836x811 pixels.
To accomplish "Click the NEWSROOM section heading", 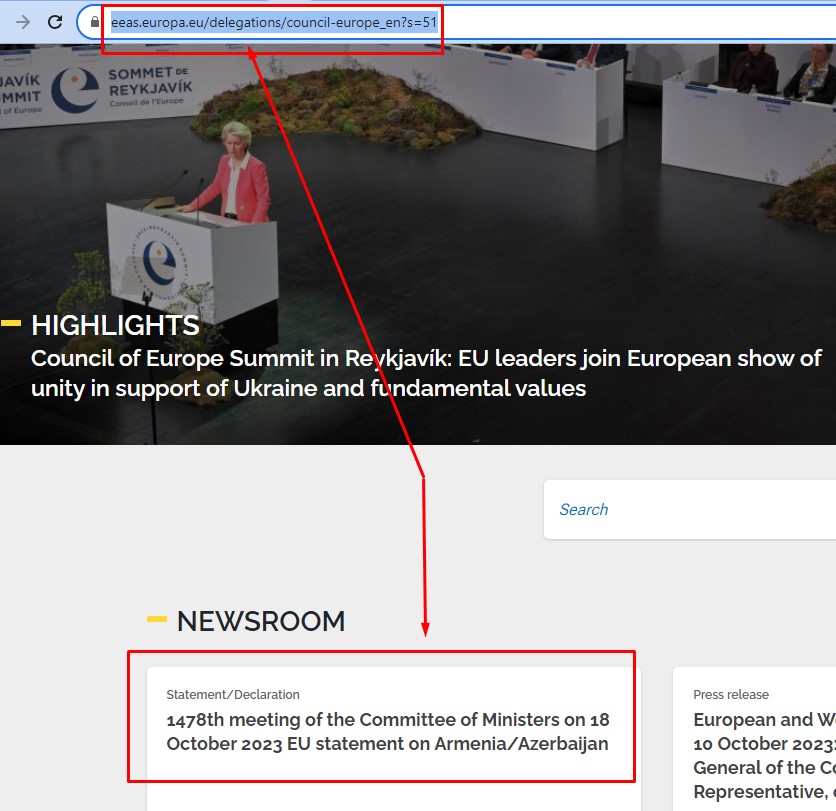I will [x=261, y=621].
